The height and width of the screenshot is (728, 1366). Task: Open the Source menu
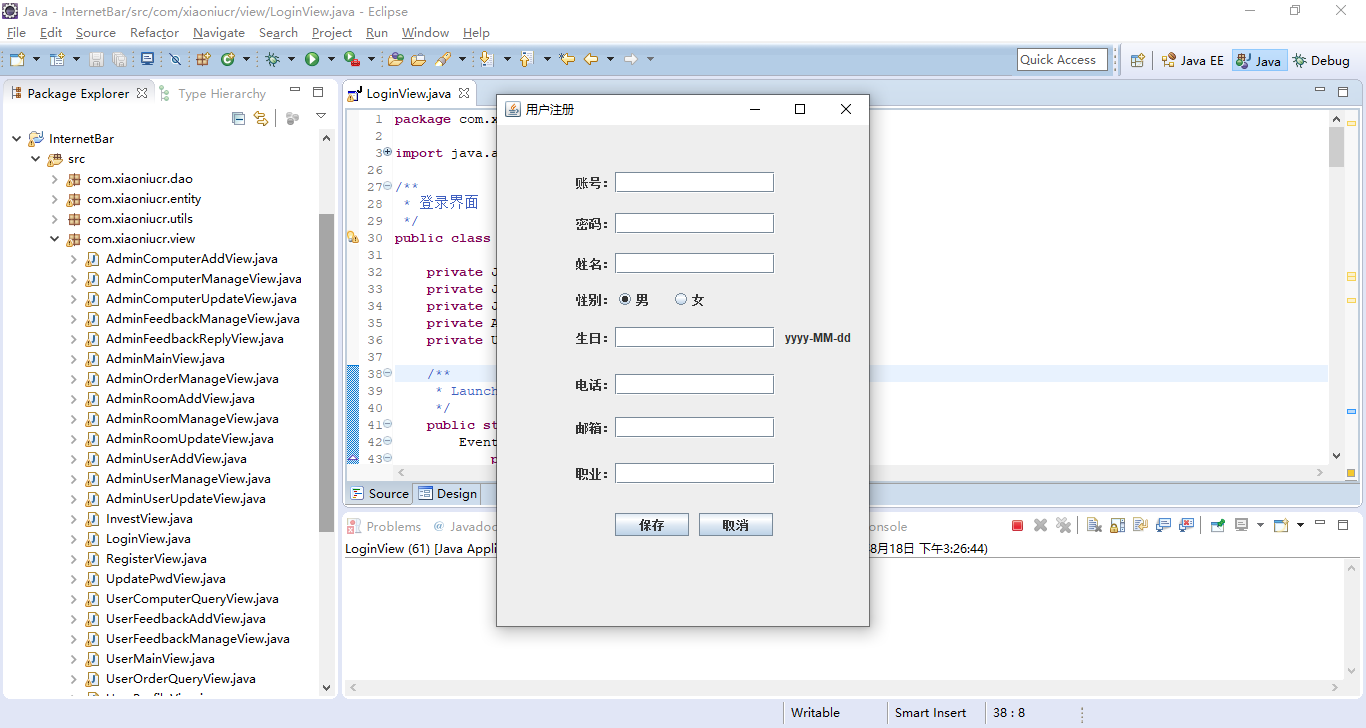point(96,33)
